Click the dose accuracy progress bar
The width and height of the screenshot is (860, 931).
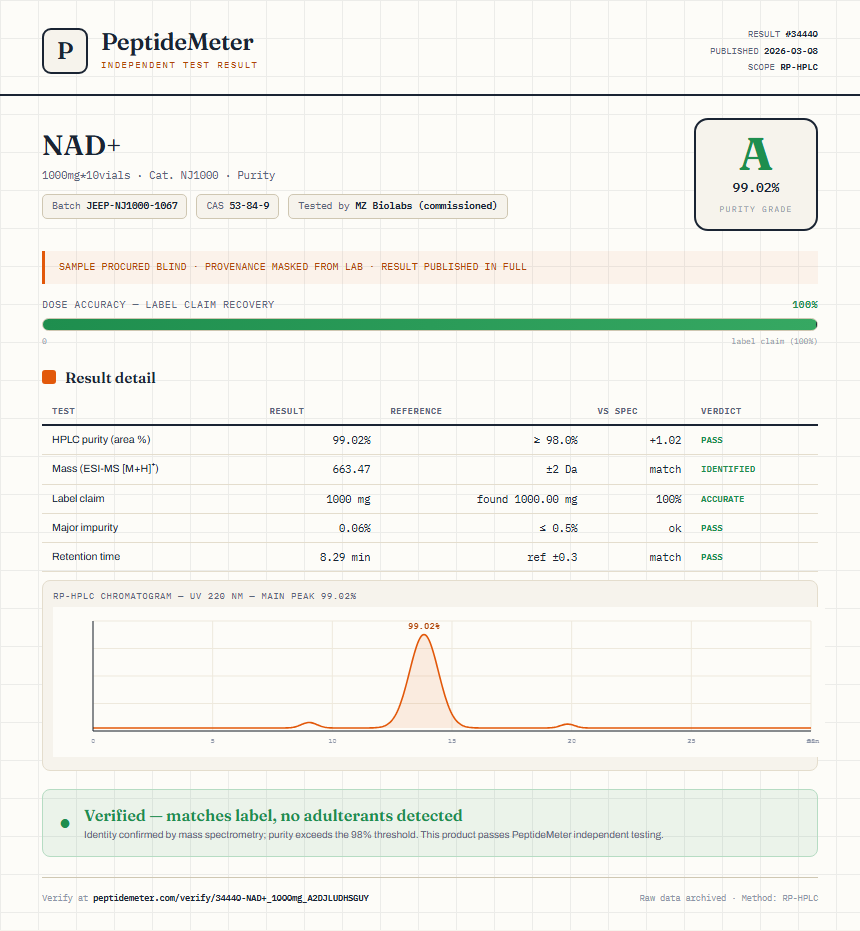(x=429, y=324)
